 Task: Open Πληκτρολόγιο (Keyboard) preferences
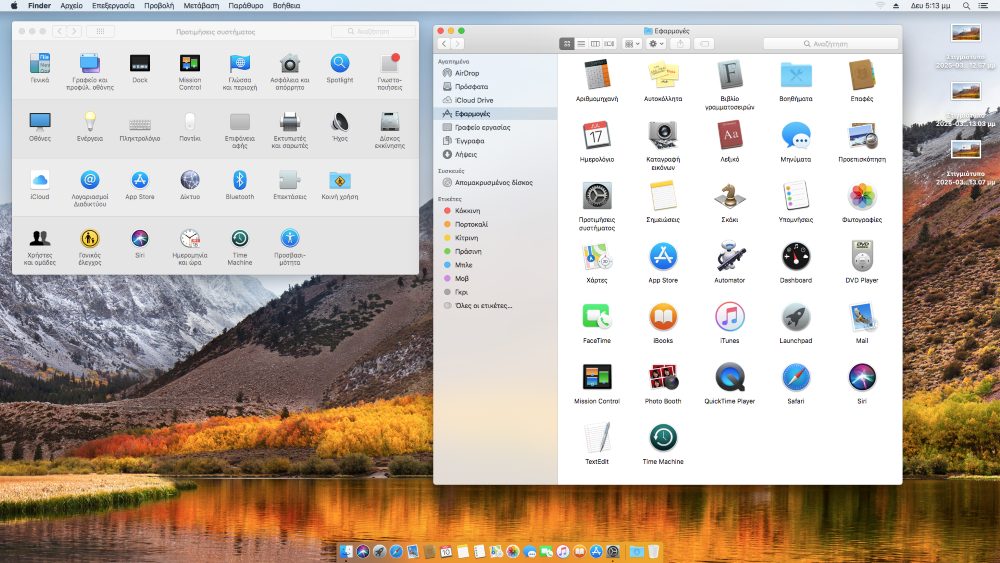coord(140,126)
